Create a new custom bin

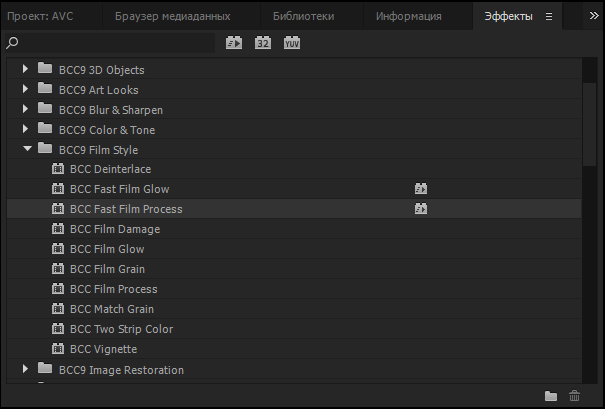click(551, 396)
